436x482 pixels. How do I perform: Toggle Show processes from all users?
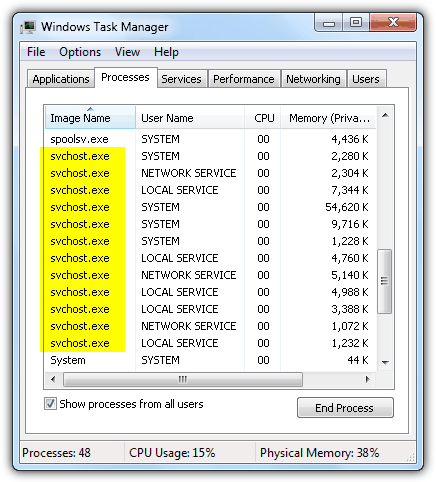point(50,404)
